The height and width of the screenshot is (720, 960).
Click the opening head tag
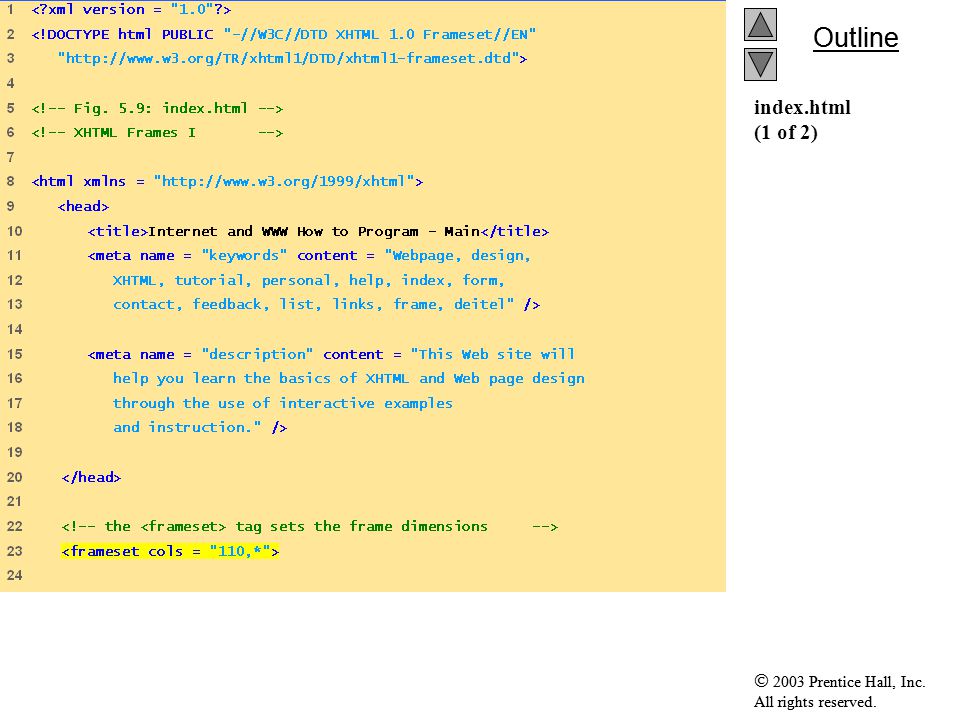(83, 206)
